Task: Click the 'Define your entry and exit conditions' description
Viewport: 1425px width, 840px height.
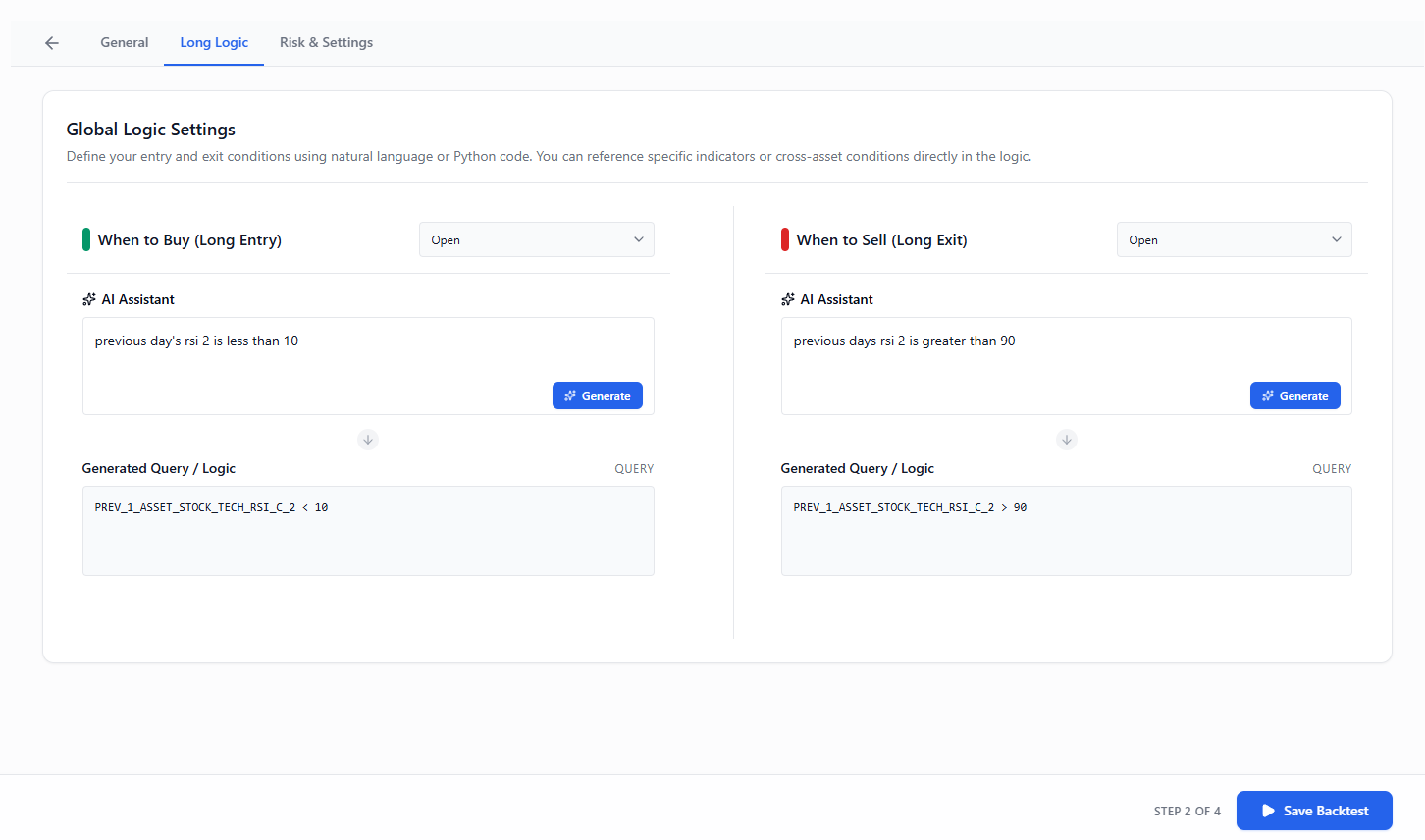Action: tap(549, 157)
